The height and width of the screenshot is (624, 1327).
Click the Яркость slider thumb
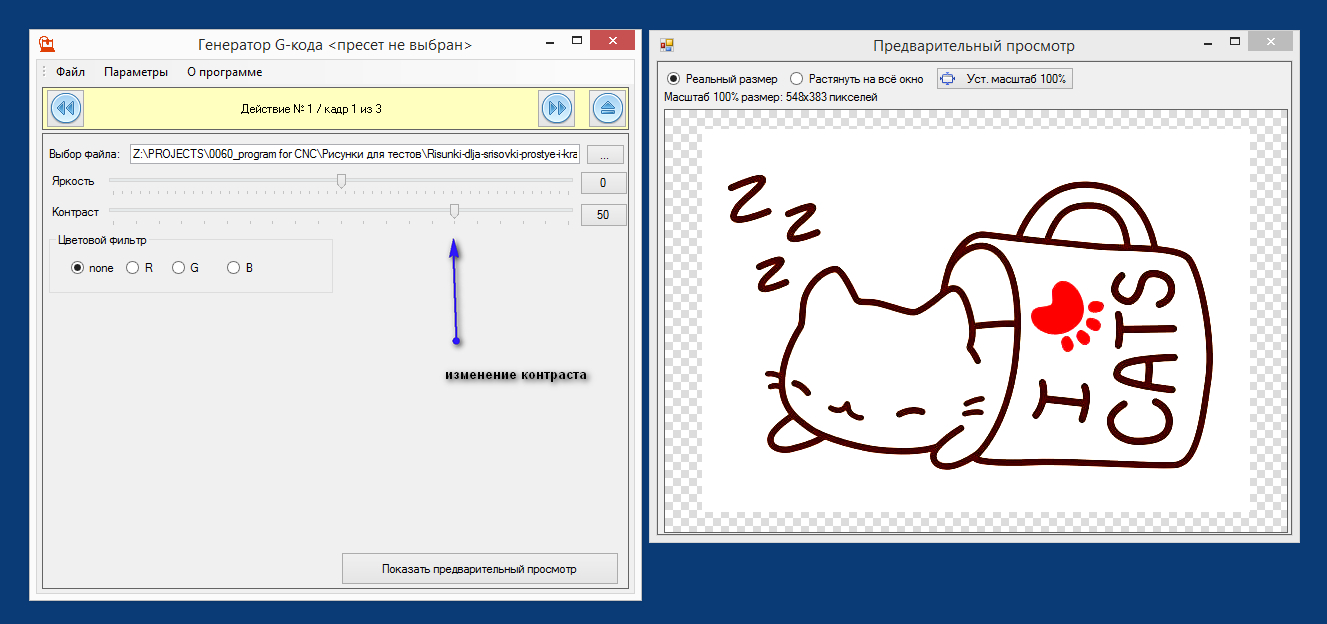341,181
